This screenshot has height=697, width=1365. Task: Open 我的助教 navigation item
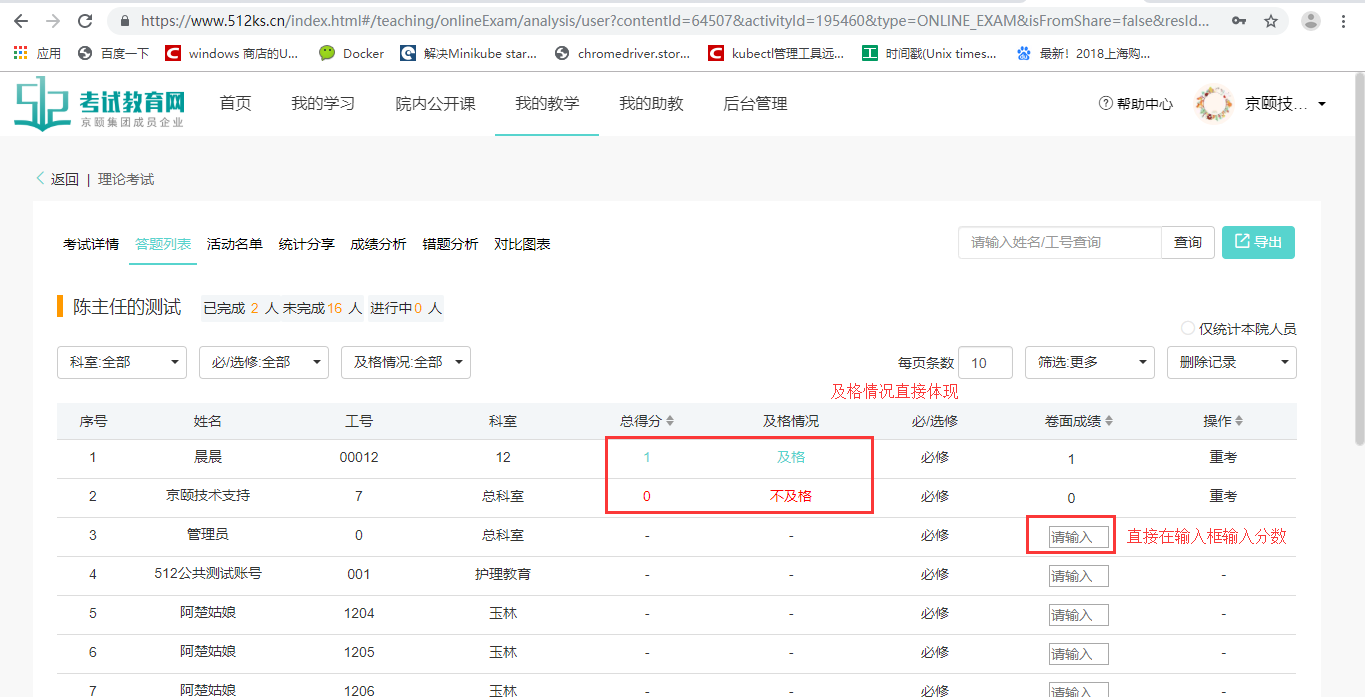coord(651,103)
